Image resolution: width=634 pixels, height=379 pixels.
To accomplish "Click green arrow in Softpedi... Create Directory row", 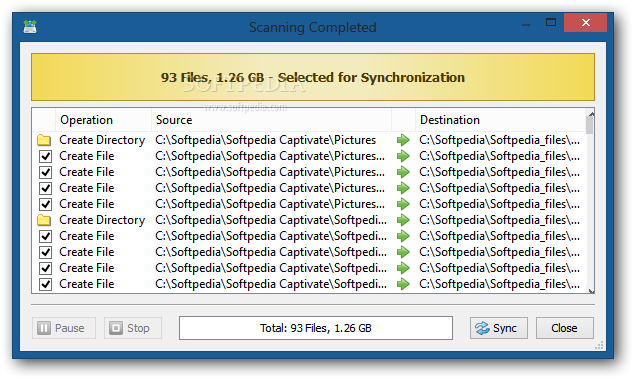I will 403,220.
